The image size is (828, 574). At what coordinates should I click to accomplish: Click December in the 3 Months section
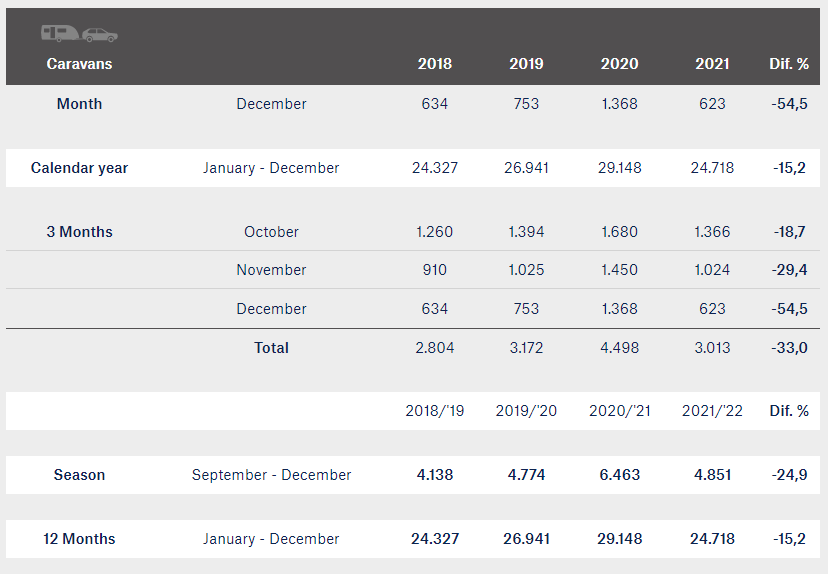(271, 309)
